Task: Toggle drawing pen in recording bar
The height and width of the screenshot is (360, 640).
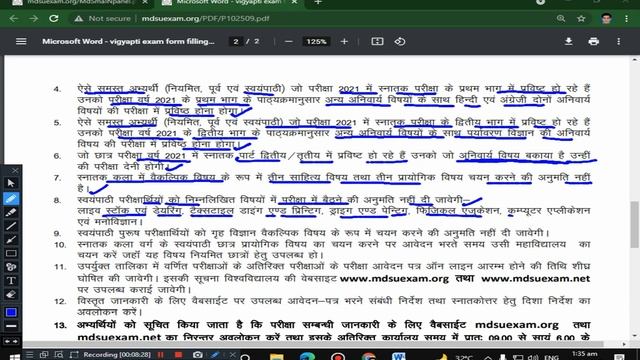Action: pyautogui.click(x=215, y=355)
